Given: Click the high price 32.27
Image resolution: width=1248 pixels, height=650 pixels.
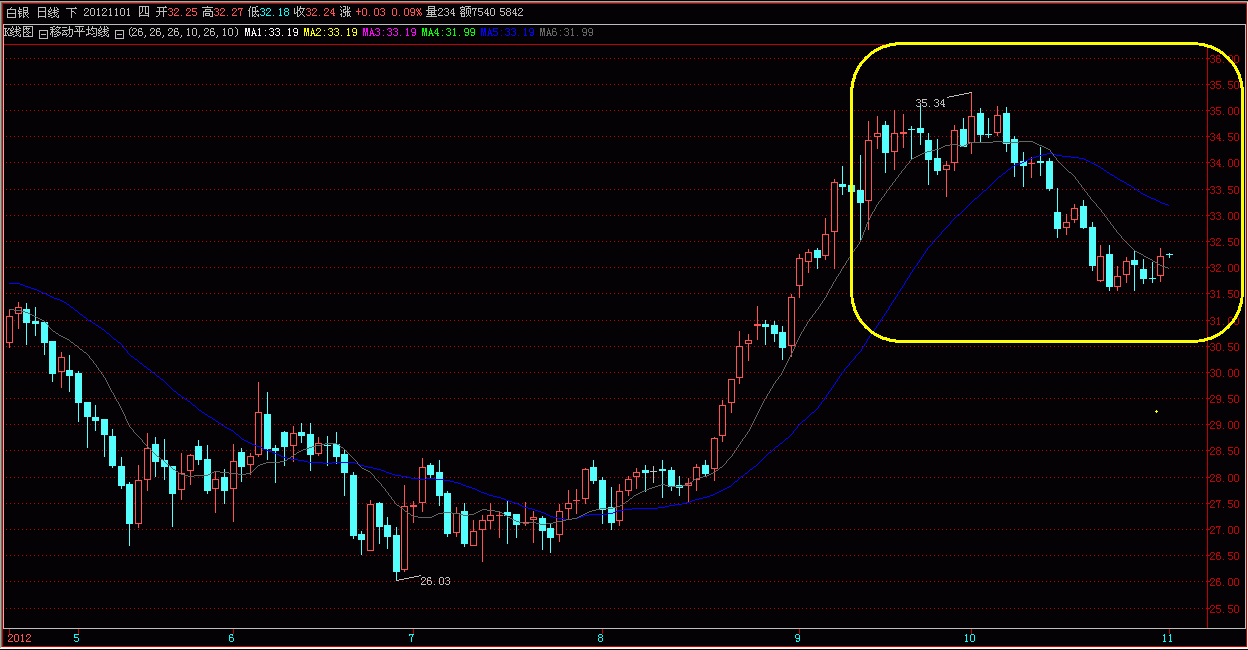Looking at the screenshot, I should 226,12.
